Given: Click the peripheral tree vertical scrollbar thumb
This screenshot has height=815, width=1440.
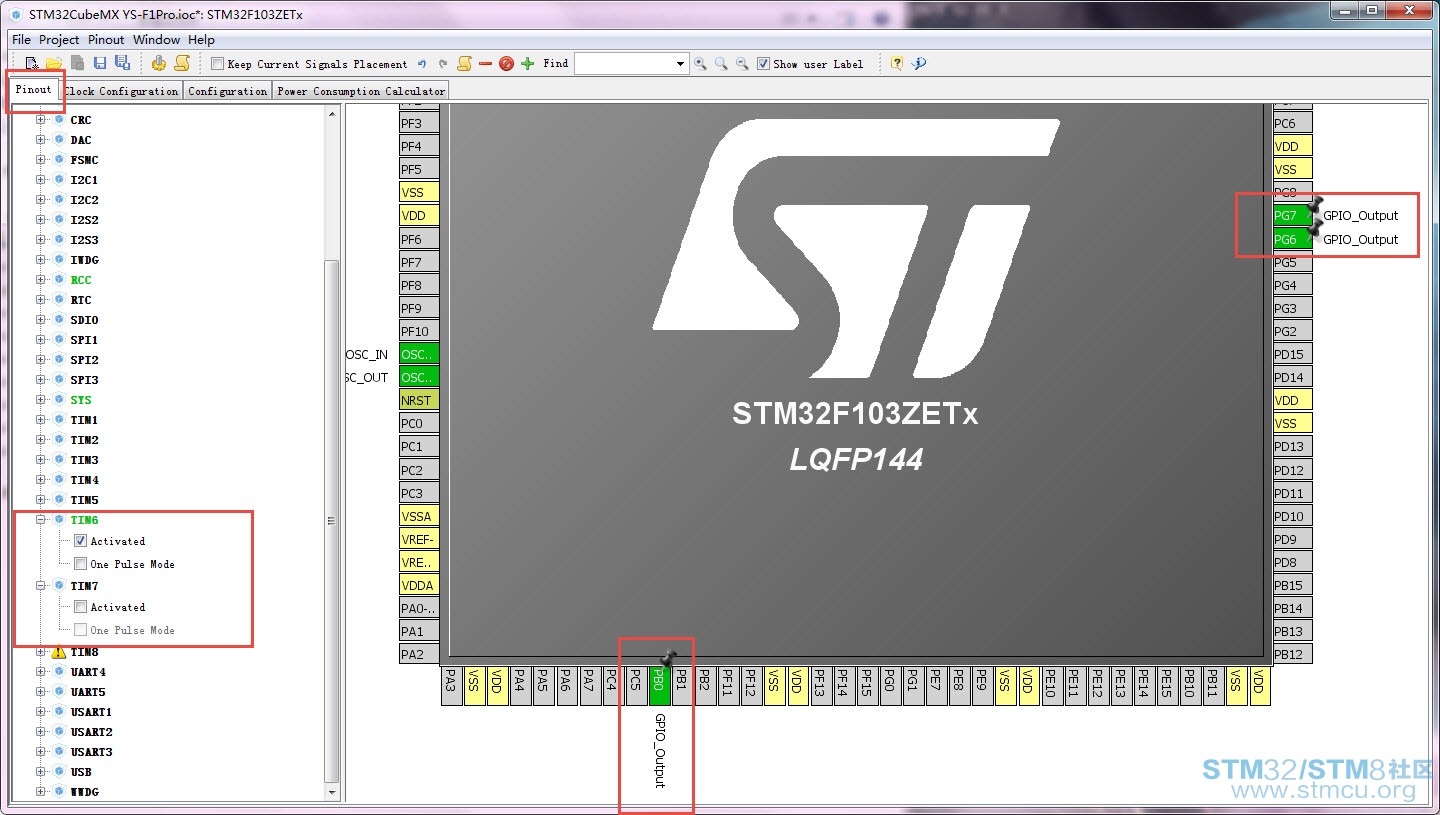Looking at the screenshot, I should pyautogui.click(x=332, y=520).
